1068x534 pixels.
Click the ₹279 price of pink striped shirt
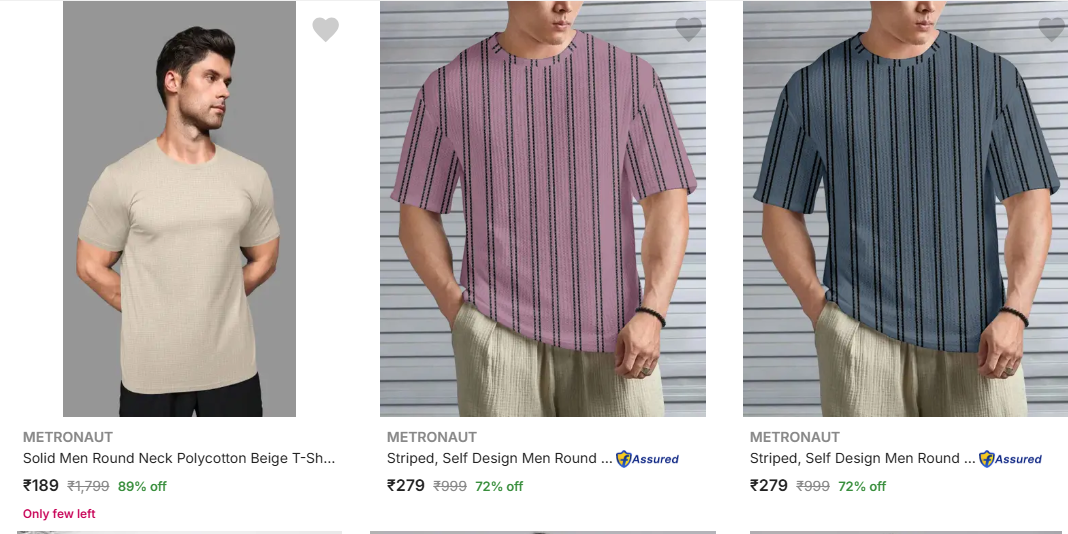pyautogui.click(x=406, y=486)
